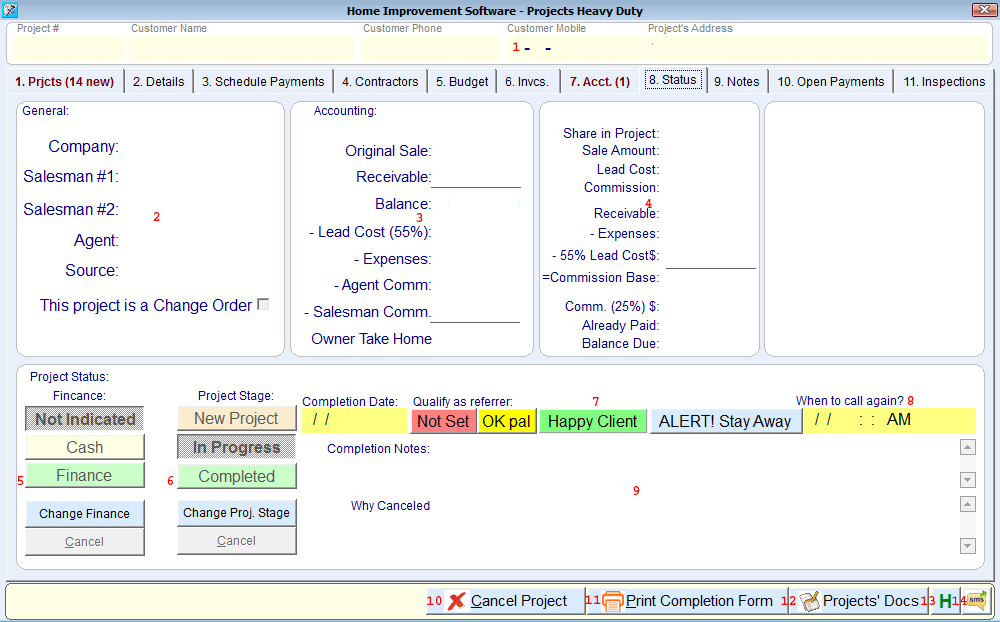Click Completion Notes scrollbar down arrow

tap(967, 480)
